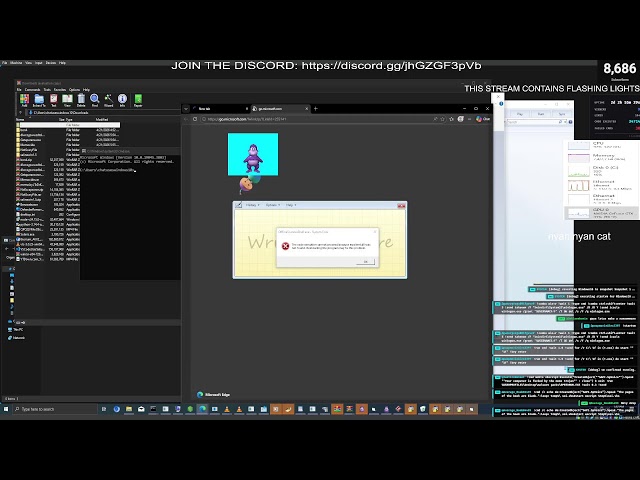
Task: Select This PC in Explorer sidebar
Action: [x=16, y=330]
